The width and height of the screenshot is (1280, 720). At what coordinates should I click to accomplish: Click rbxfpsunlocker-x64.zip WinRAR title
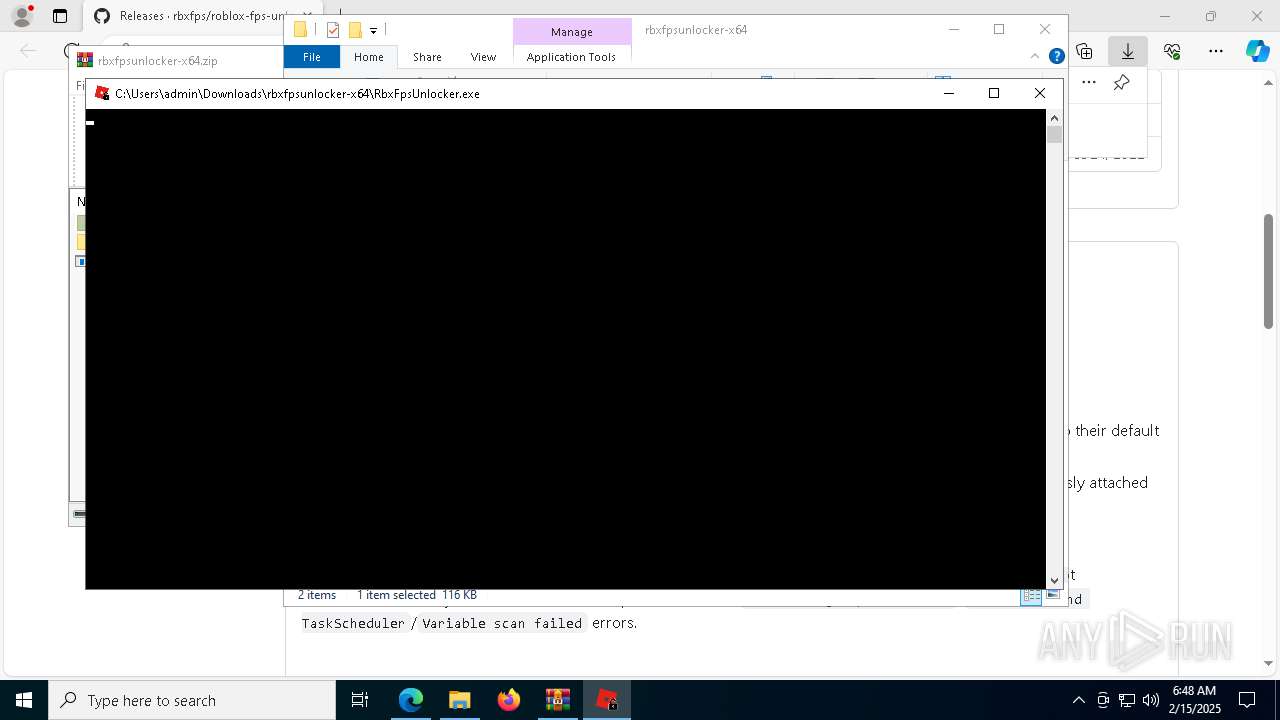(x=158, y=61)
